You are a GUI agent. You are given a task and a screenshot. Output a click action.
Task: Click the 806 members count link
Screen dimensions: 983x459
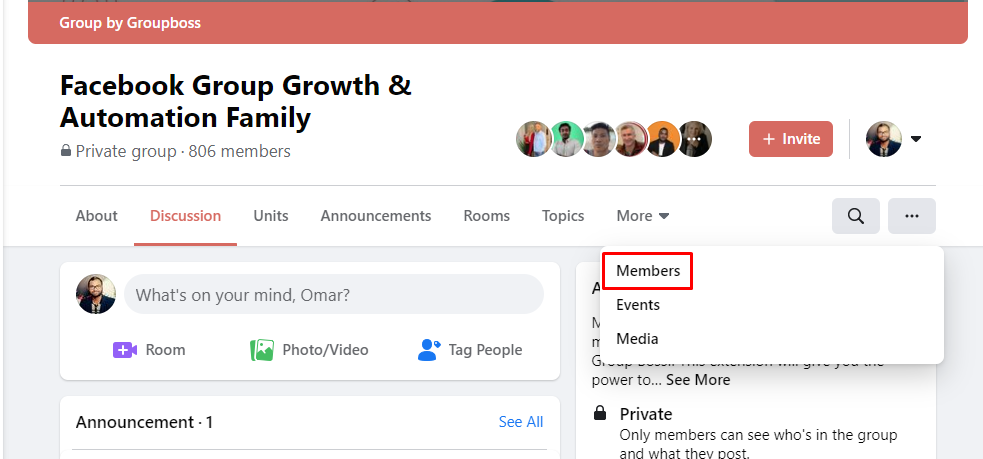coord(239,151)
